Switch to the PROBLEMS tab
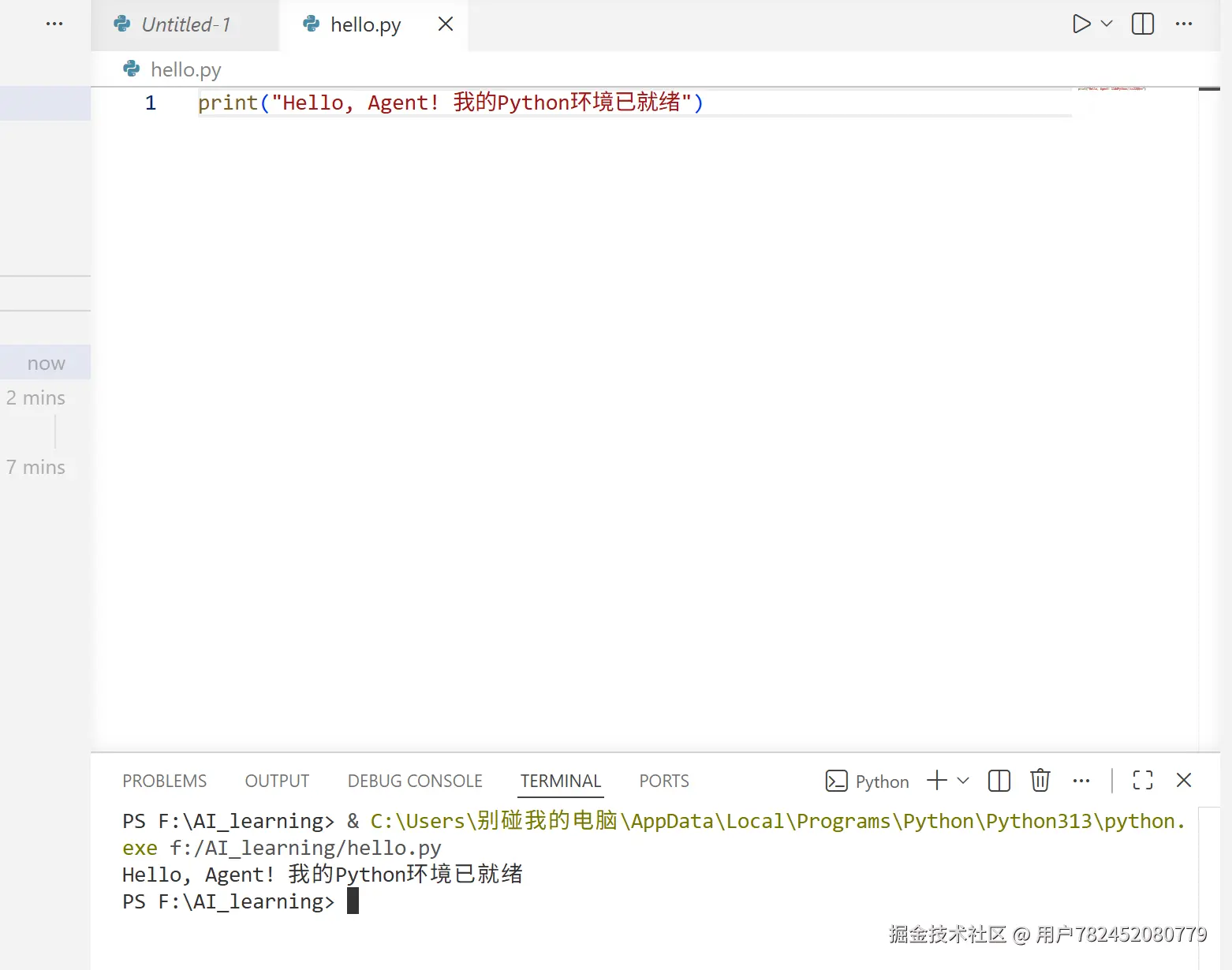 tap(164, 781)
